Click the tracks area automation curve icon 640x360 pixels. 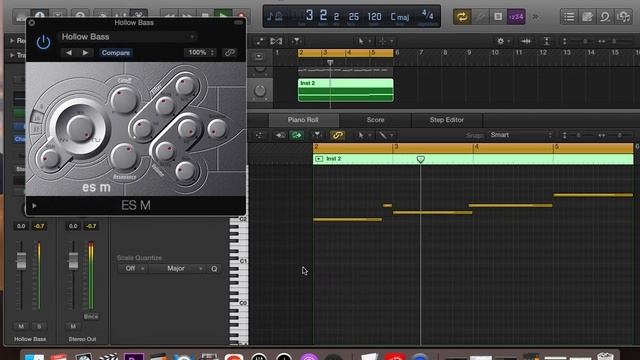pos(260,41)
